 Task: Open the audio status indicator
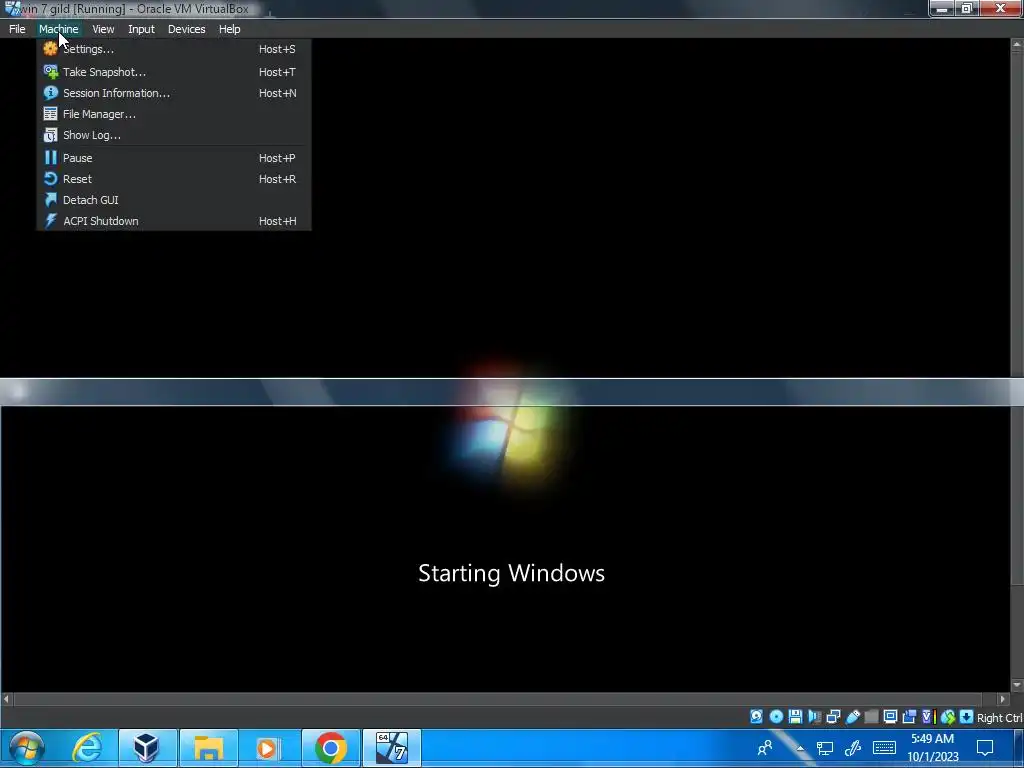(x=814, y=717)
